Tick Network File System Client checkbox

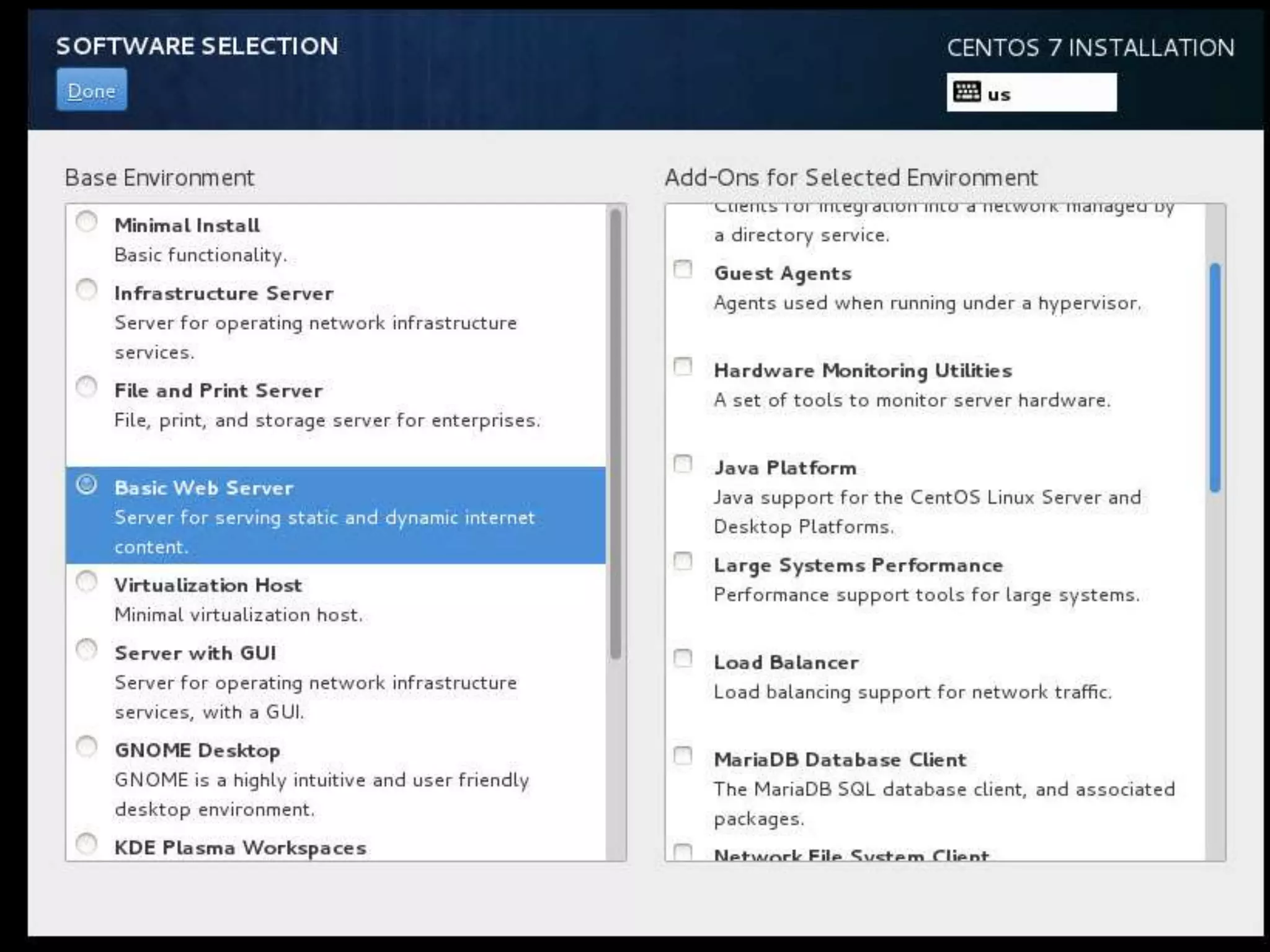click(x=683, y=852)
